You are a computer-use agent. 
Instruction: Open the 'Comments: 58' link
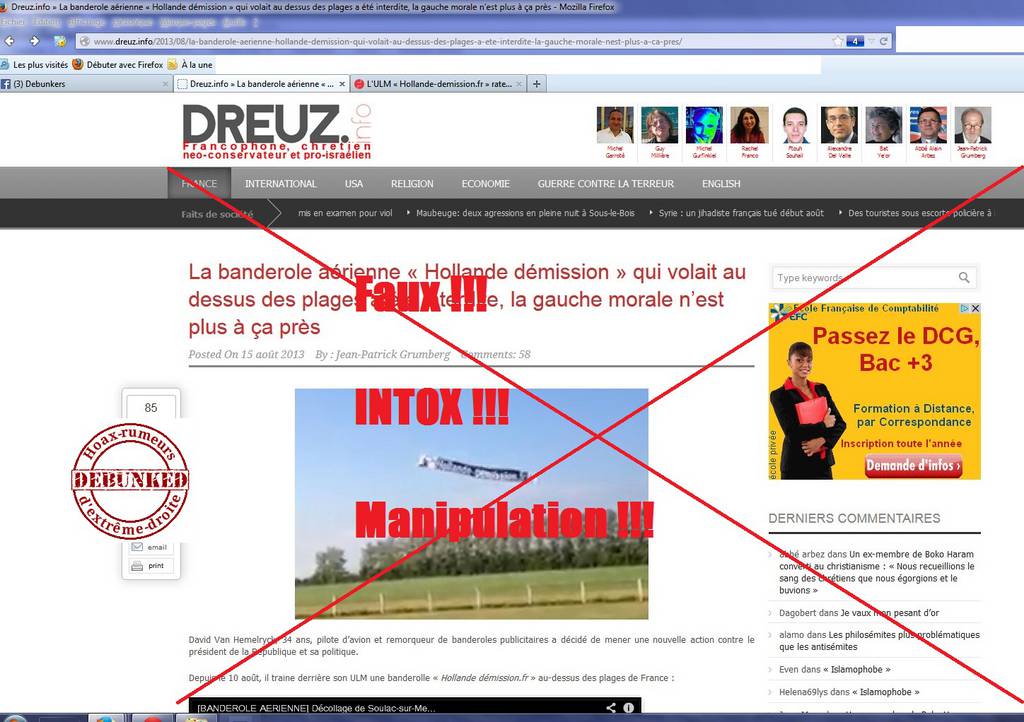(496, 354)
